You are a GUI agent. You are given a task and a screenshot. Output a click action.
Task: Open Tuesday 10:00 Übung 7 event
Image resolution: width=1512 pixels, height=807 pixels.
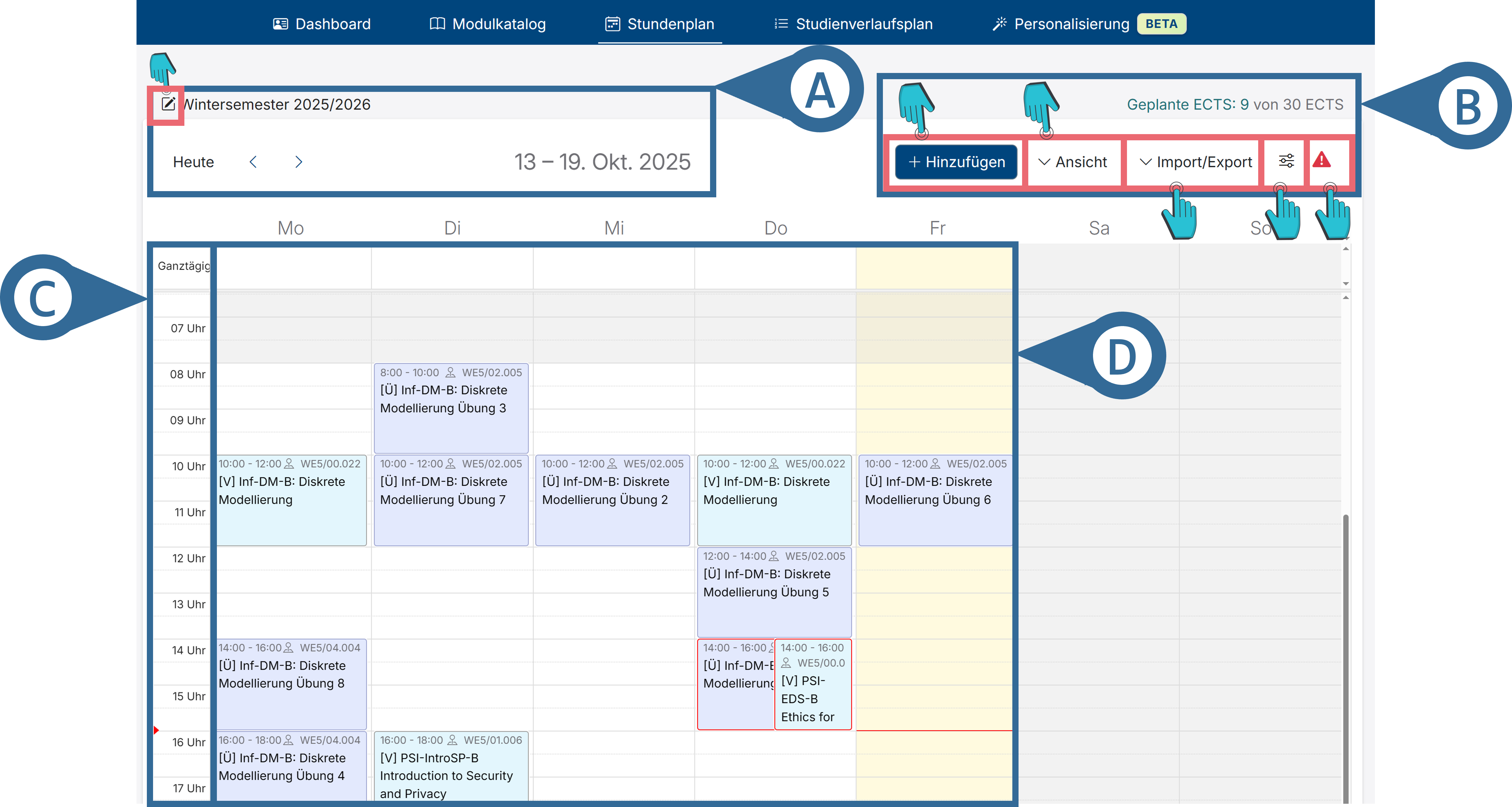[x=451, y=500]
